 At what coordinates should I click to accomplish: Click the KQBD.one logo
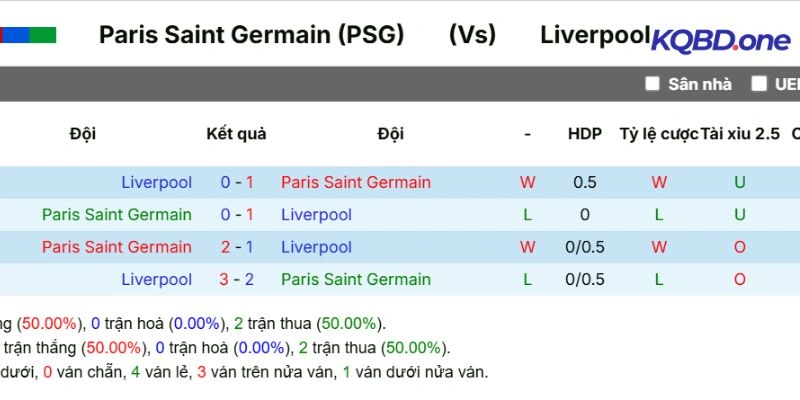720,40
